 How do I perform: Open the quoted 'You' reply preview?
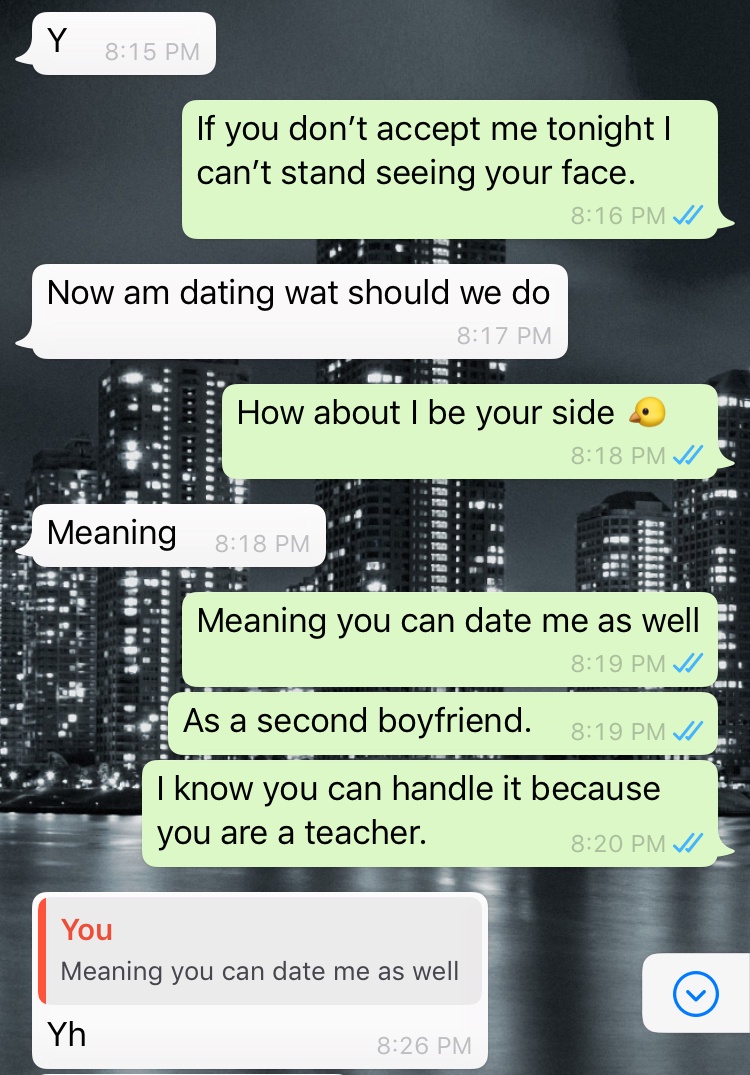pos(260,951)
